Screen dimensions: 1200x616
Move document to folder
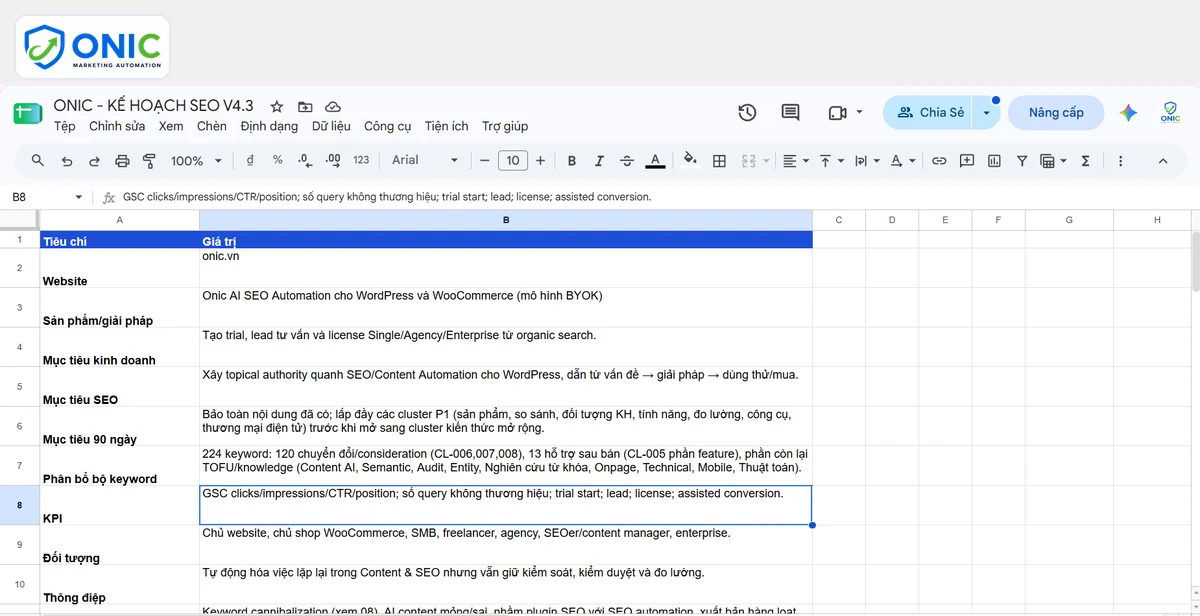305,106
